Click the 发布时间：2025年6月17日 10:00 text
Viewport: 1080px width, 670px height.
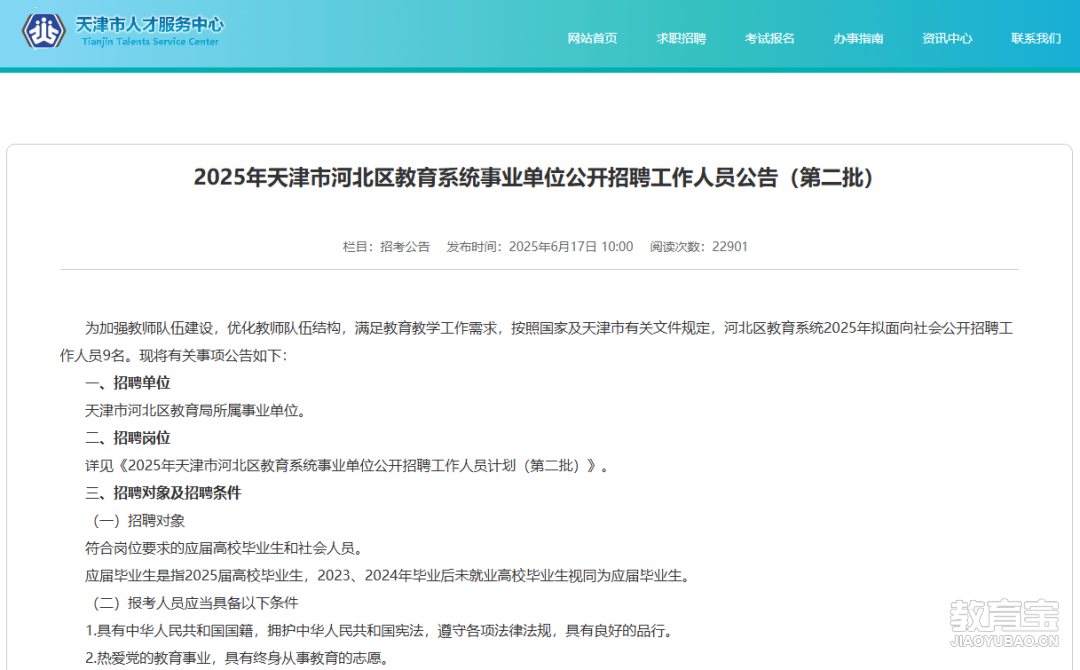pyautogui.click(x=539, y=247)
